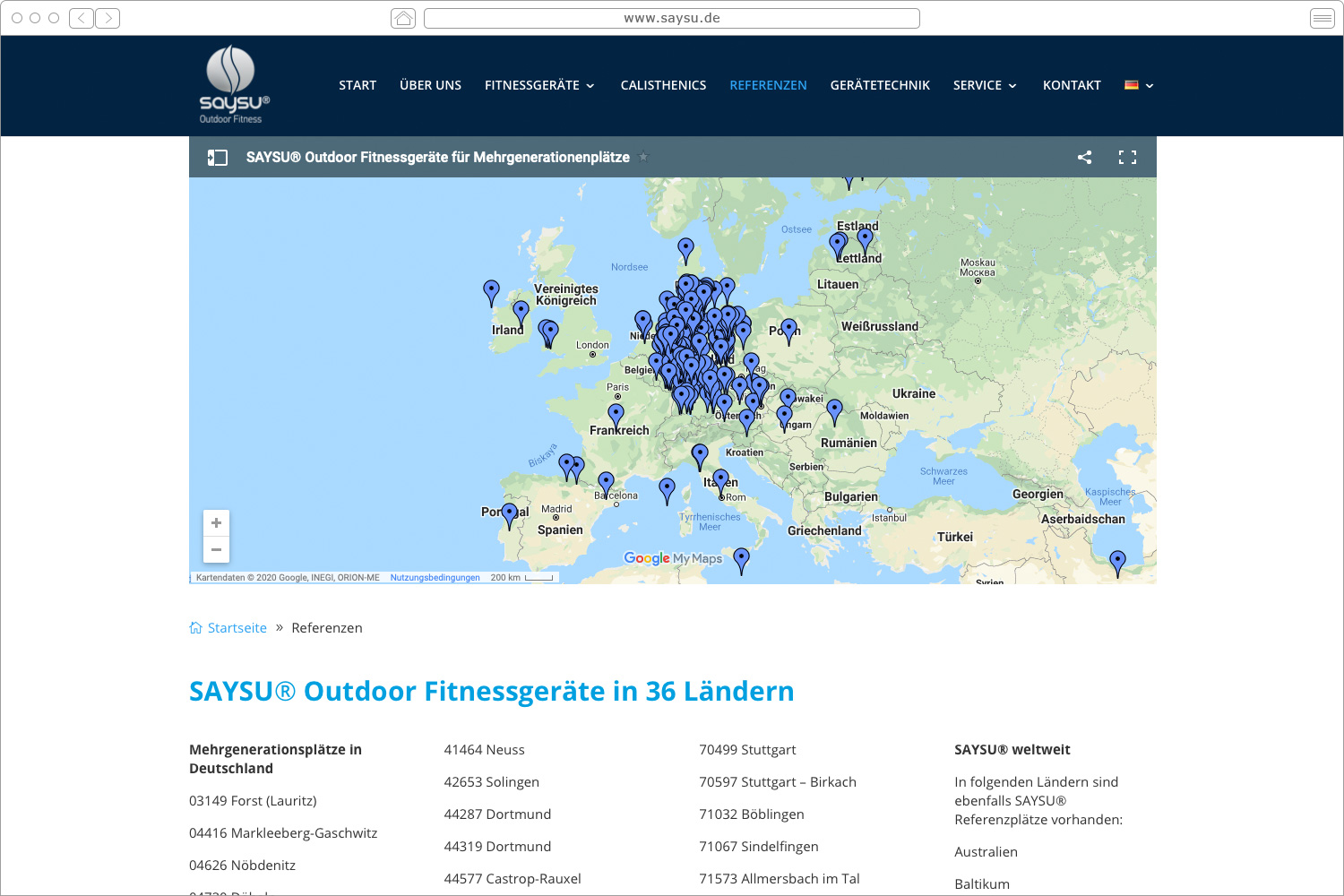Open the Gerätetechnik menu item
1344x896 pixels.
pyautogui.click(x=880, y=85)
